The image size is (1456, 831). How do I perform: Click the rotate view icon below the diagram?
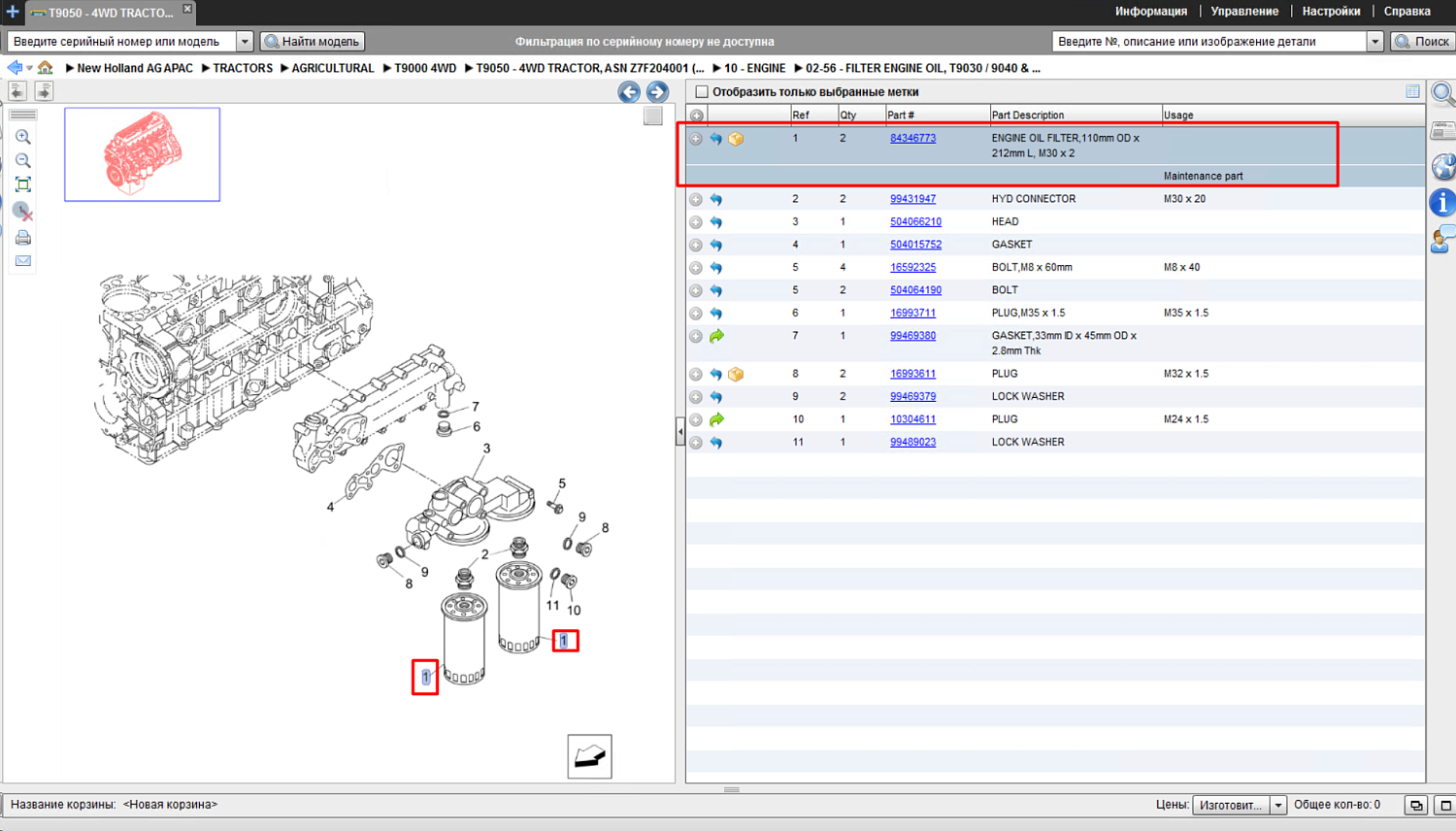point(589,757)
